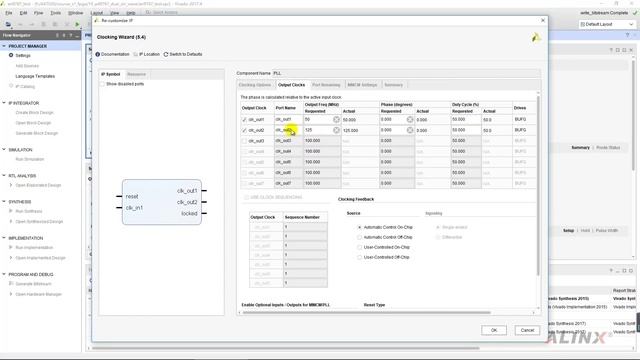Image resolution: width=640 pixels, height=360 pixels.
Task: Click the Run Implementation play icon
Action: click(11, 247)
